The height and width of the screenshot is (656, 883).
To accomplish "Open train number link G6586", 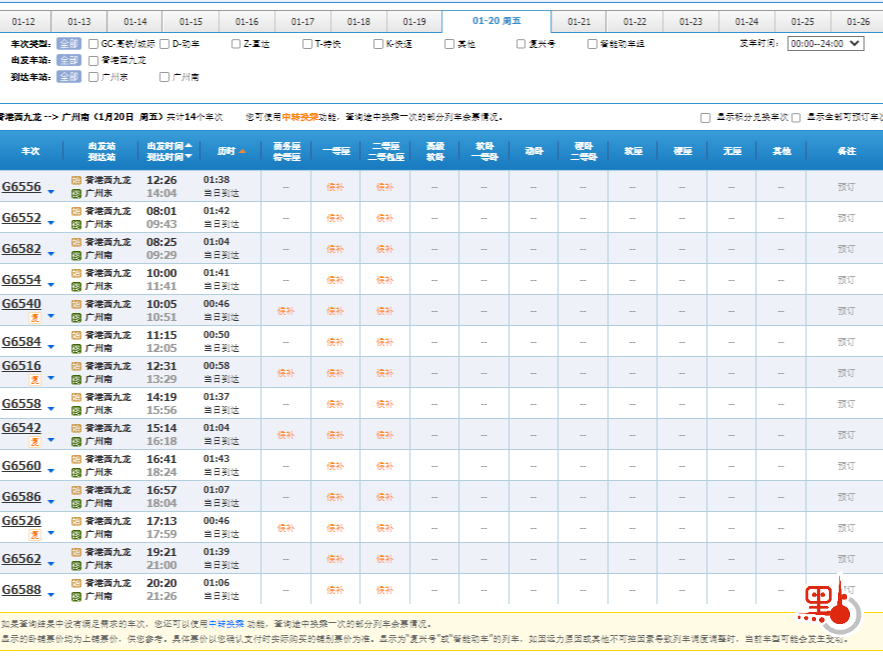I will [x=21, y=497].
